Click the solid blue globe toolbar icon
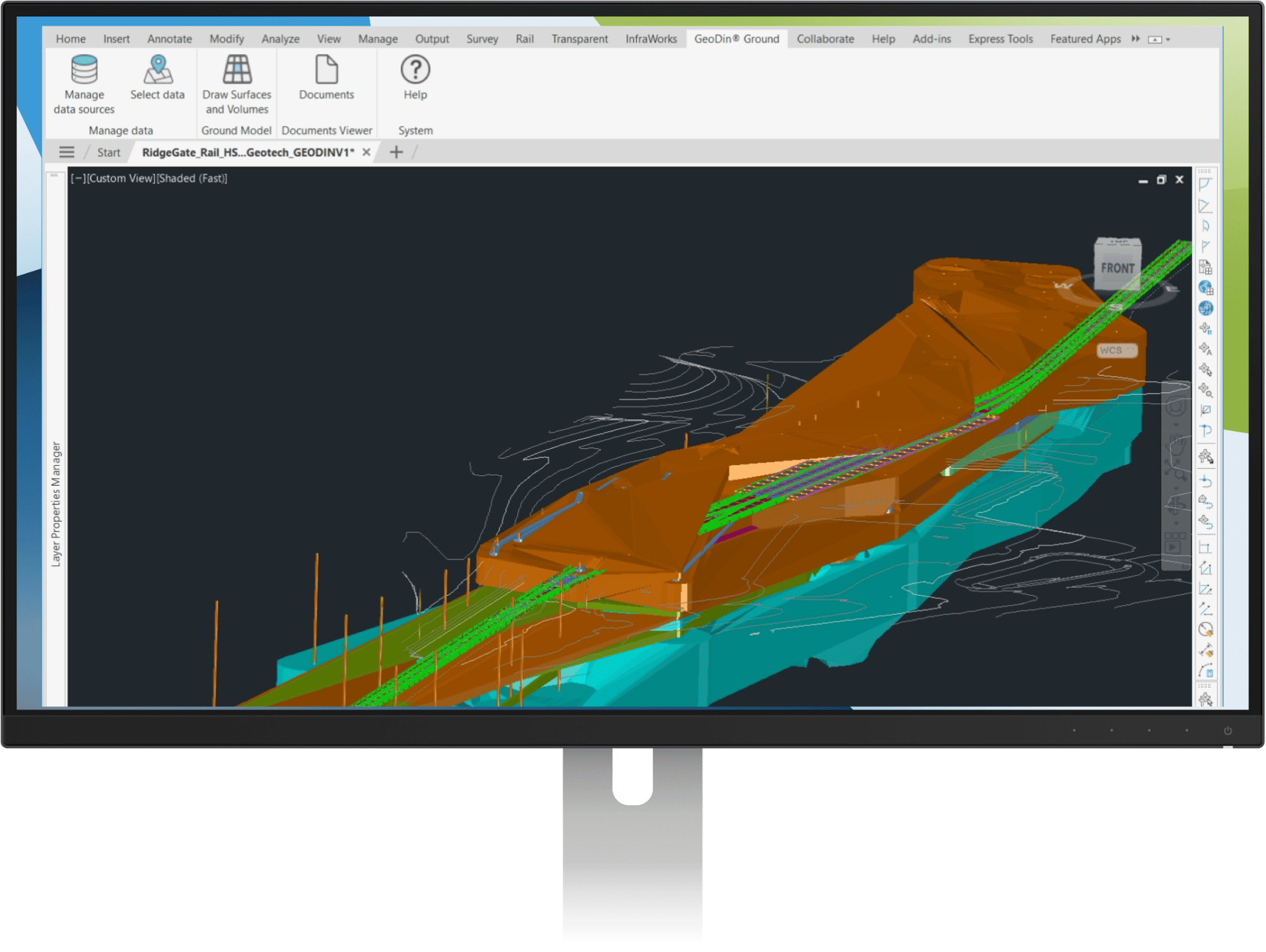The image size is (1266, 952). tap(1206, 308)
